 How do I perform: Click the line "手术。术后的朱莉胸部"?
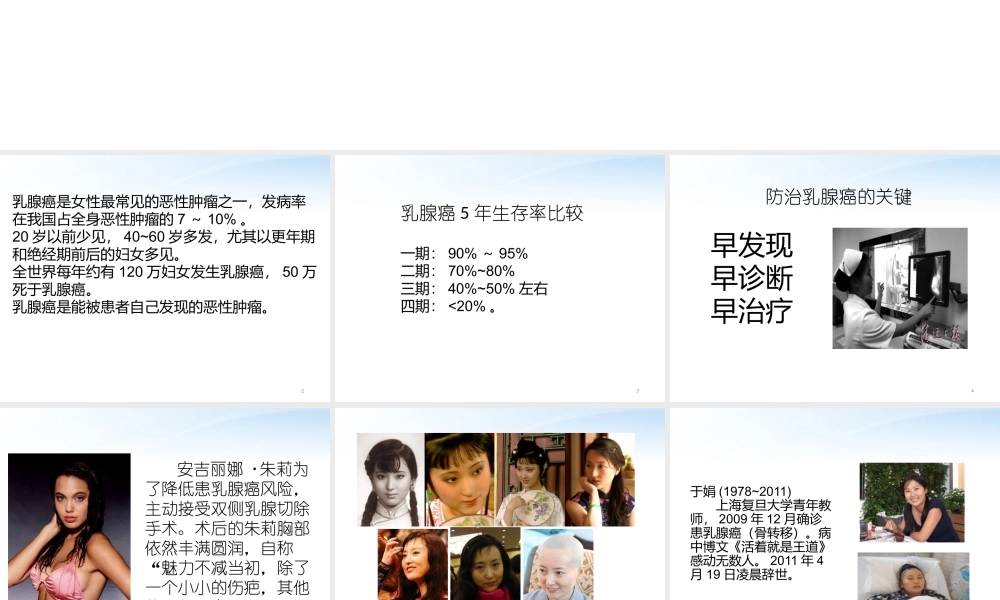[x=228, y=529]
